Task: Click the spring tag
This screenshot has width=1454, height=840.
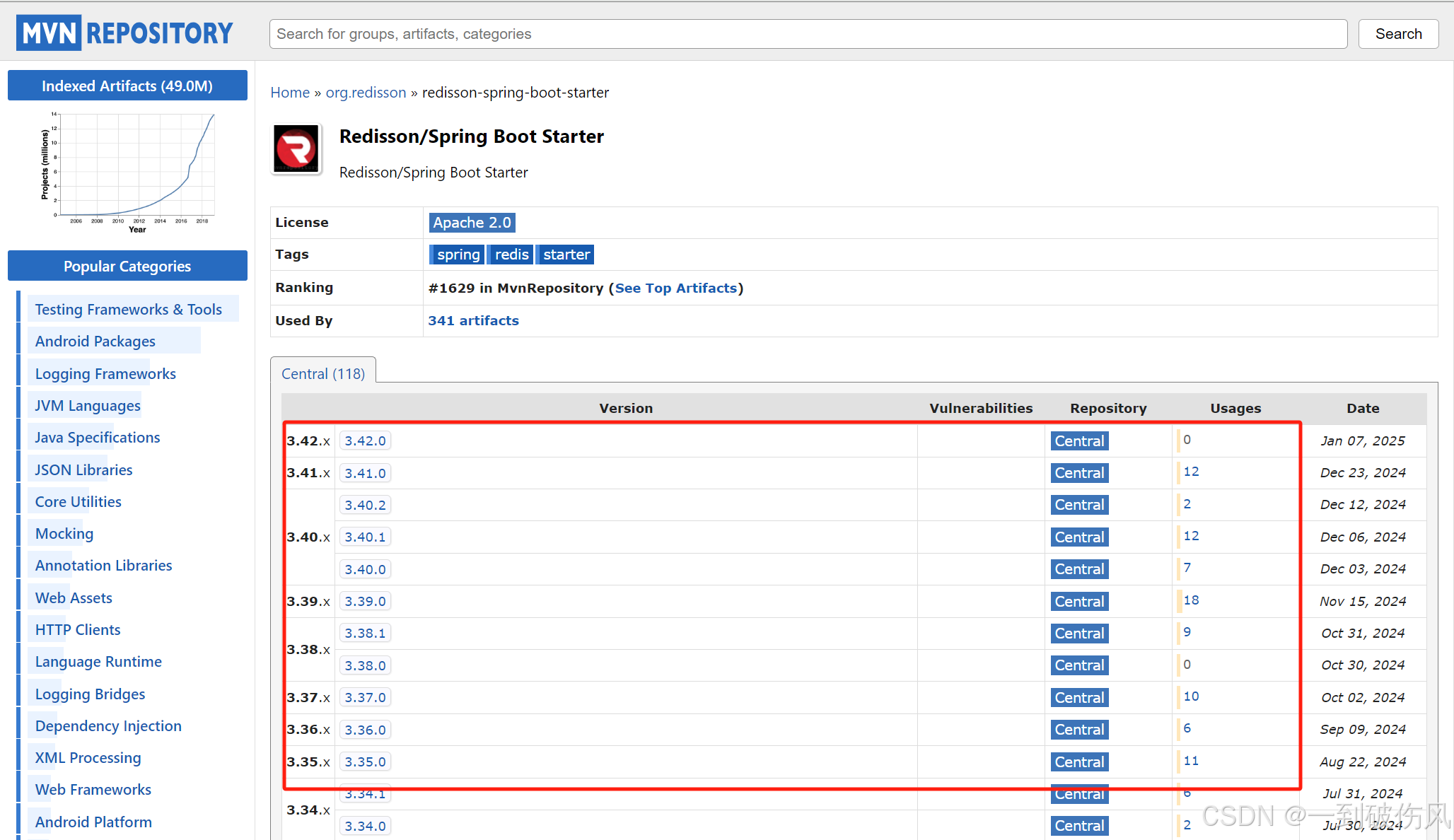Action: coord(457,254)
